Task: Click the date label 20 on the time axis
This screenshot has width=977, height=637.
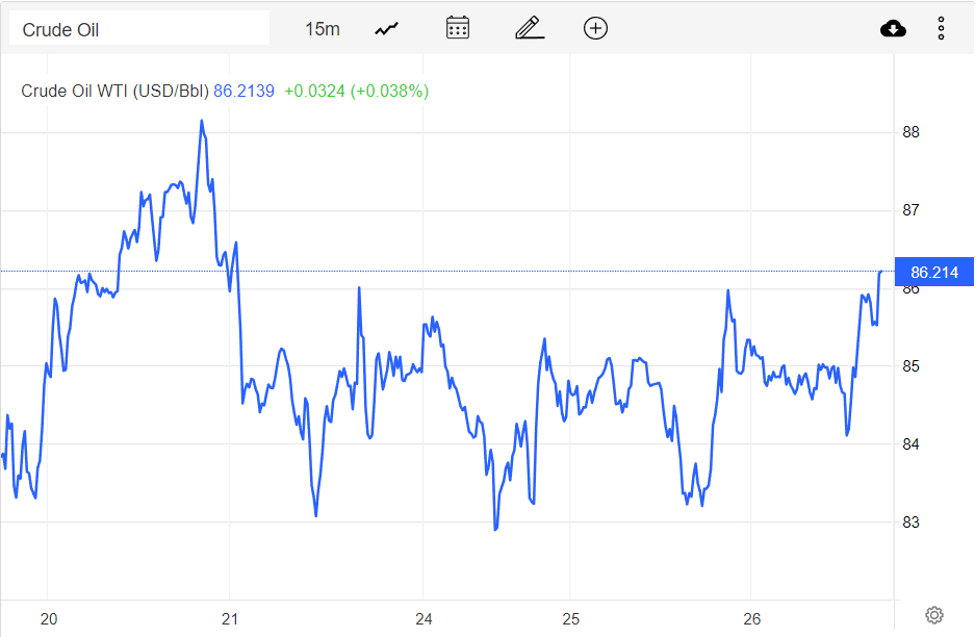Action: pyautogui.click(x=49, y=617)
